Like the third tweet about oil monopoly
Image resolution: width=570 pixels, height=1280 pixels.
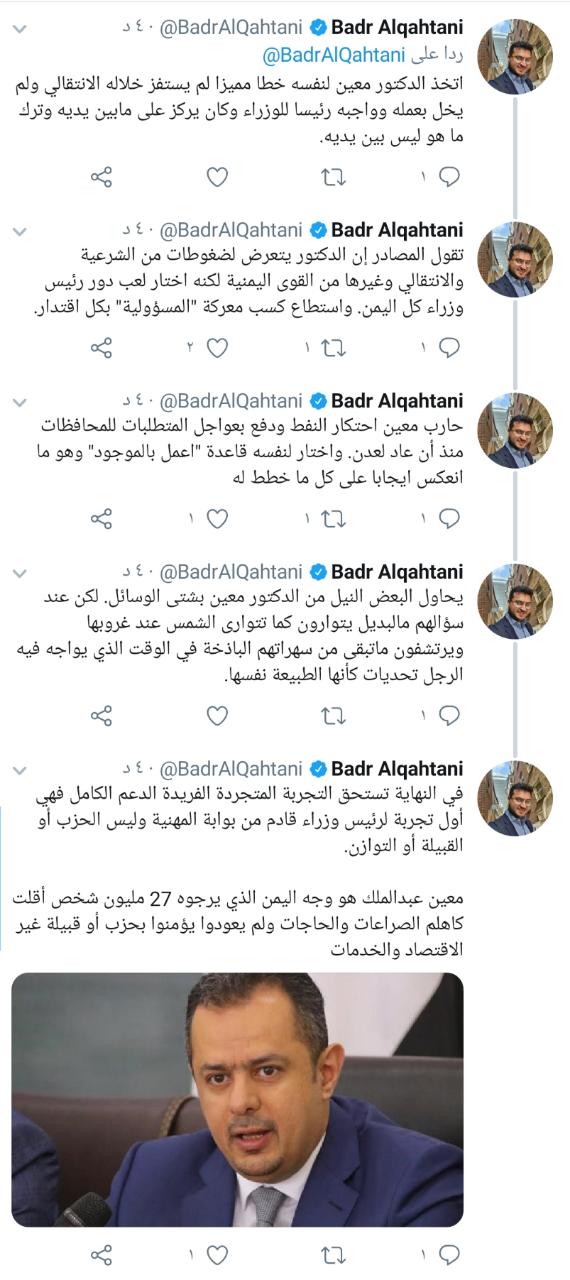pyautogui.click(x=216, y=519)
